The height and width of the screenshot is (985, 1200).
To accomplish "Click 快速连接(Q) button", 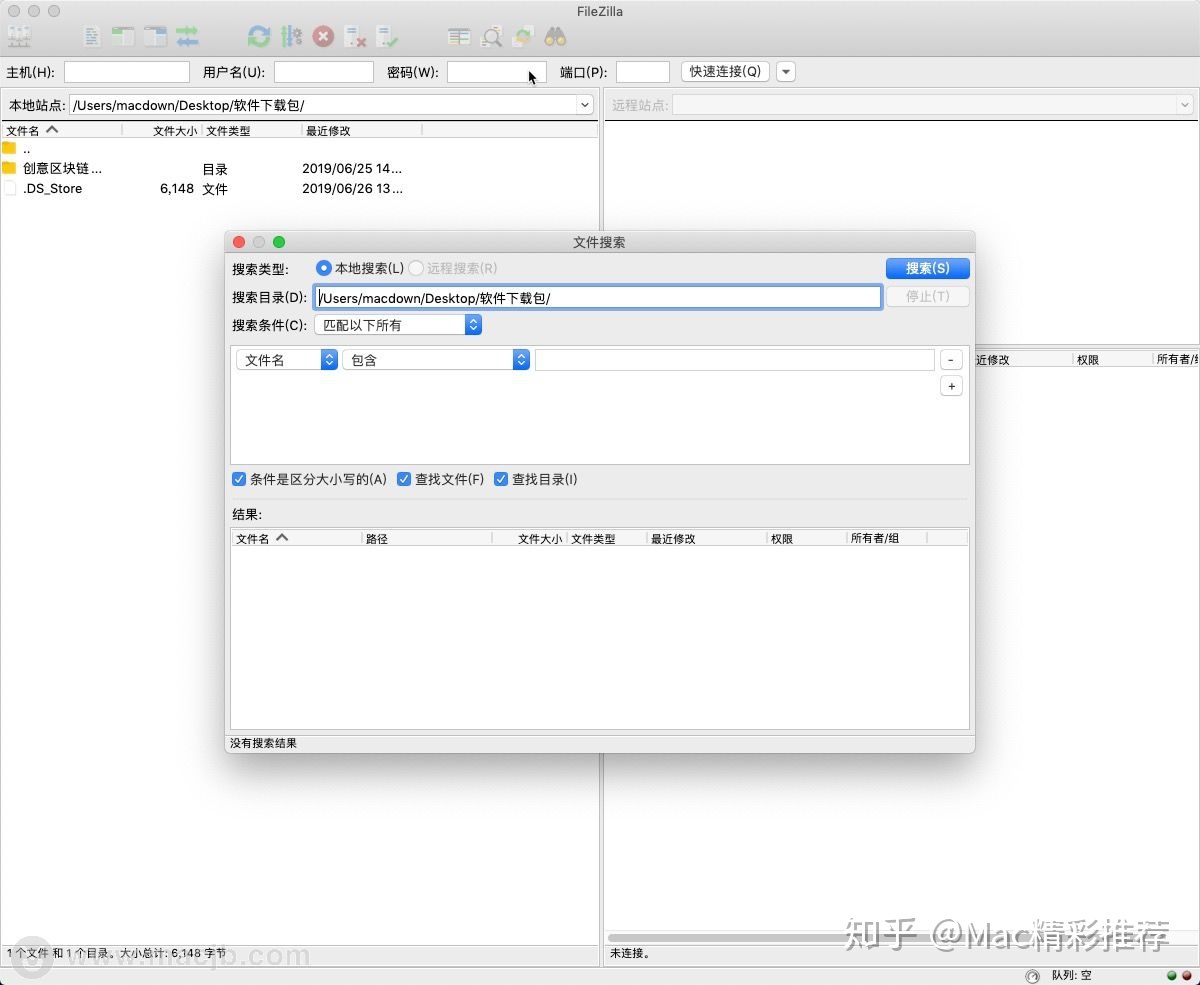I will (x=725, y=72).
